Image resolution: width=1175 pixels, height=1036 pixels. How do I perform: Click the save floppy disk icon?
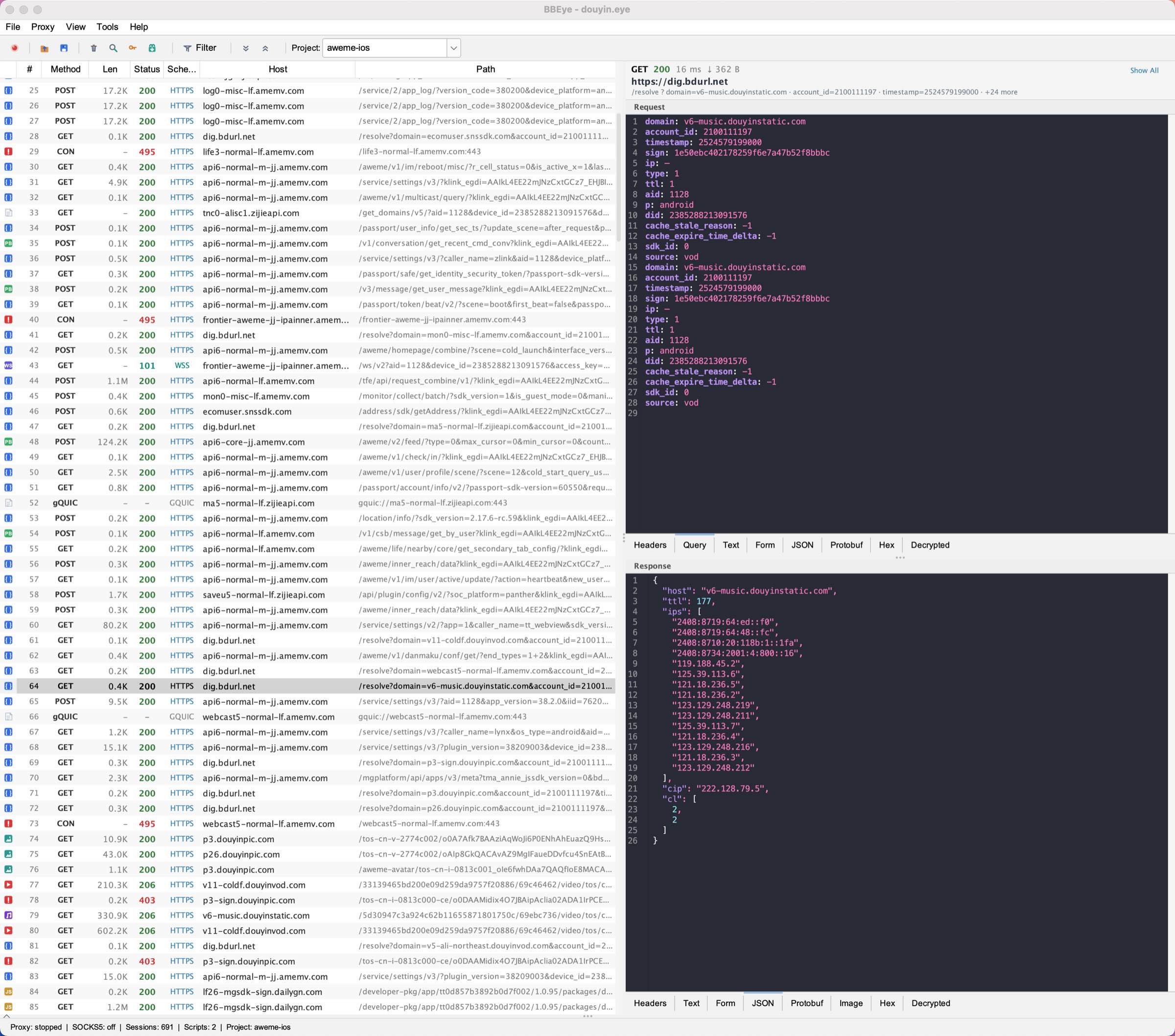(x=64, y=48)
